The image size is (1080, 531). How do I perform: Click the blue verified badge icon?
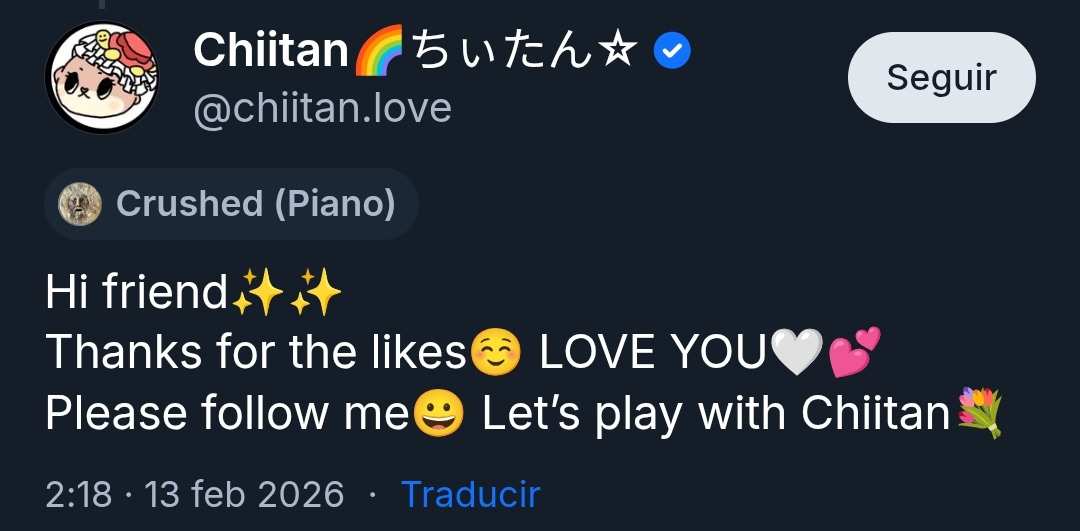672,51
